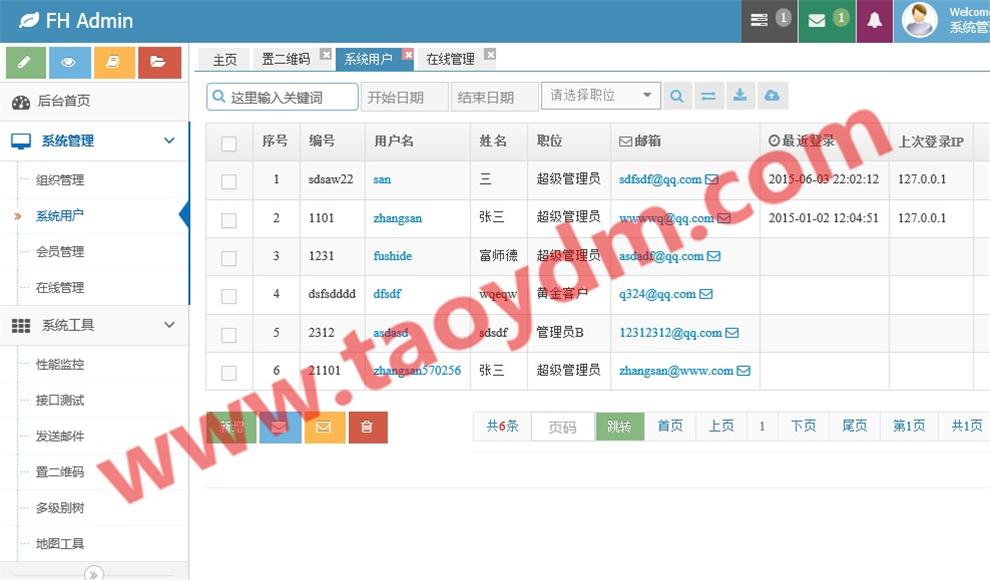The image size is (990, 580).
Task: Close the 系统用户 tab
Action: 409,54
